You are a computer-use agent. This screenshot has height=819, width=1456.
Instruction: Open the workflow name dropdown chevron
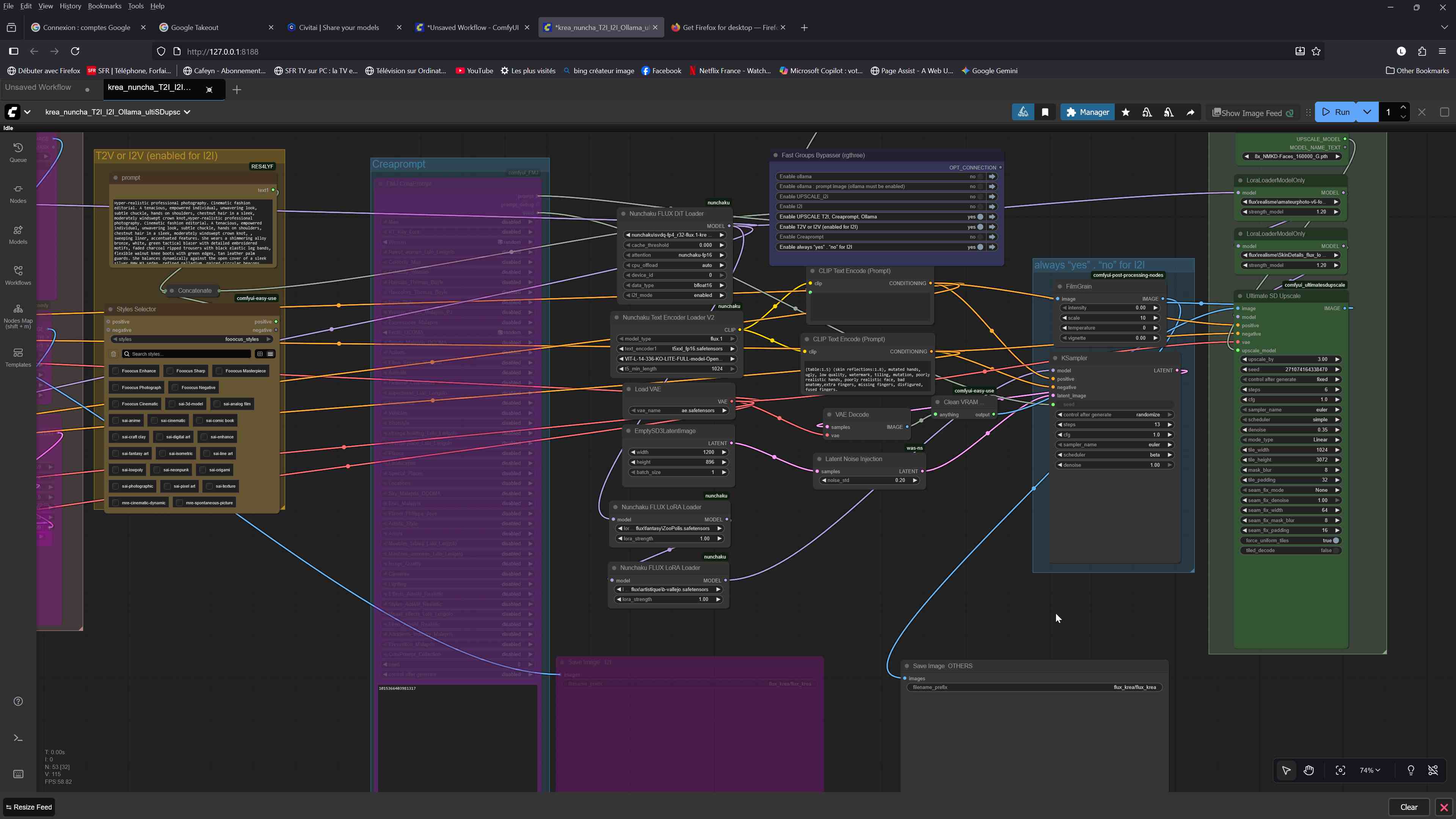(x=187, y=112)
